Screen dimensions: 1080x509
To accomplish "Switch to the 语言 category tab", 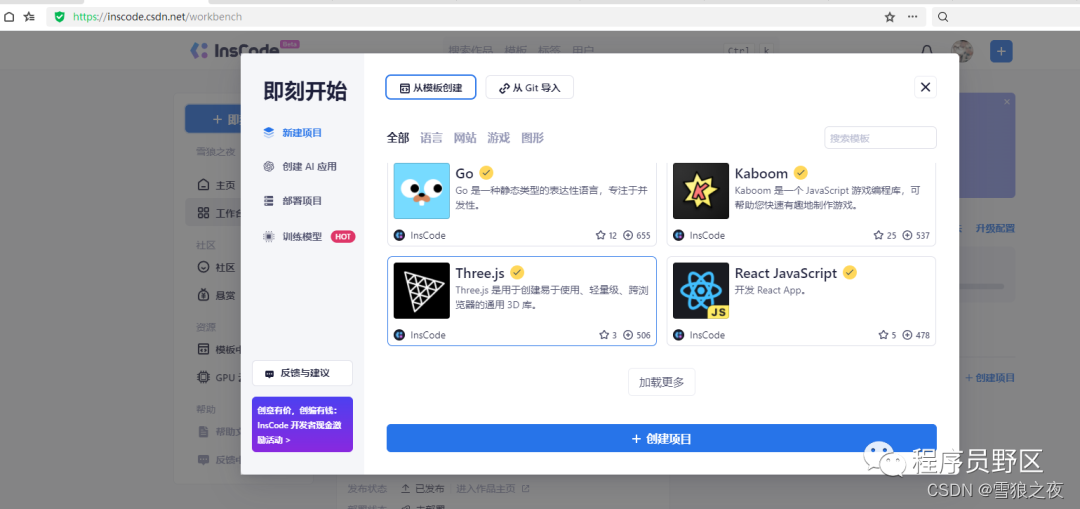I will (431, 138).
